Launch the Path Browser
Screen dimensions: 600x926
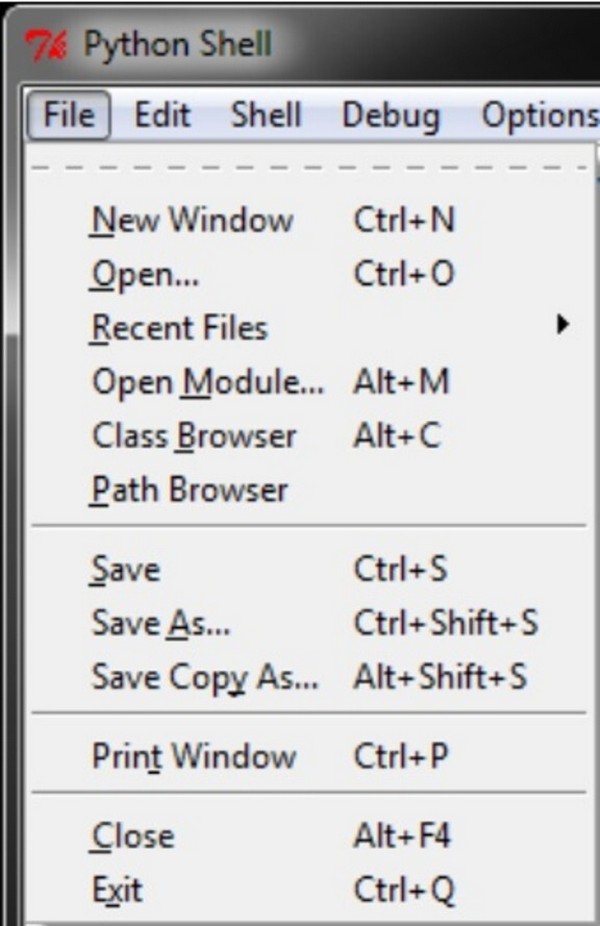[312, 490]
